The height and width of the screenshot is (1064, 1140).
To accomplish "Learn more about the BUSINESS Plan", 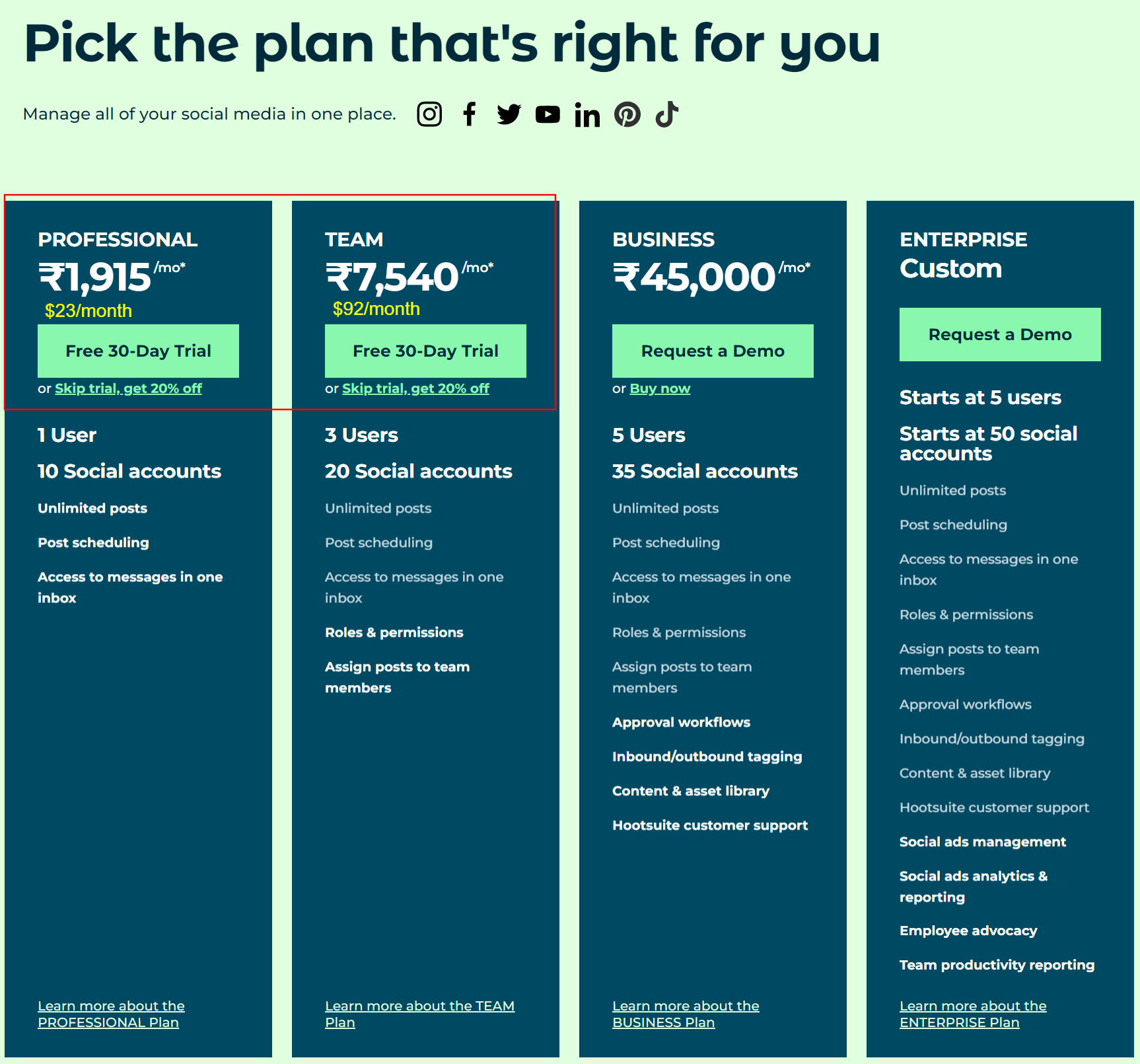I will coord(686,1014).
